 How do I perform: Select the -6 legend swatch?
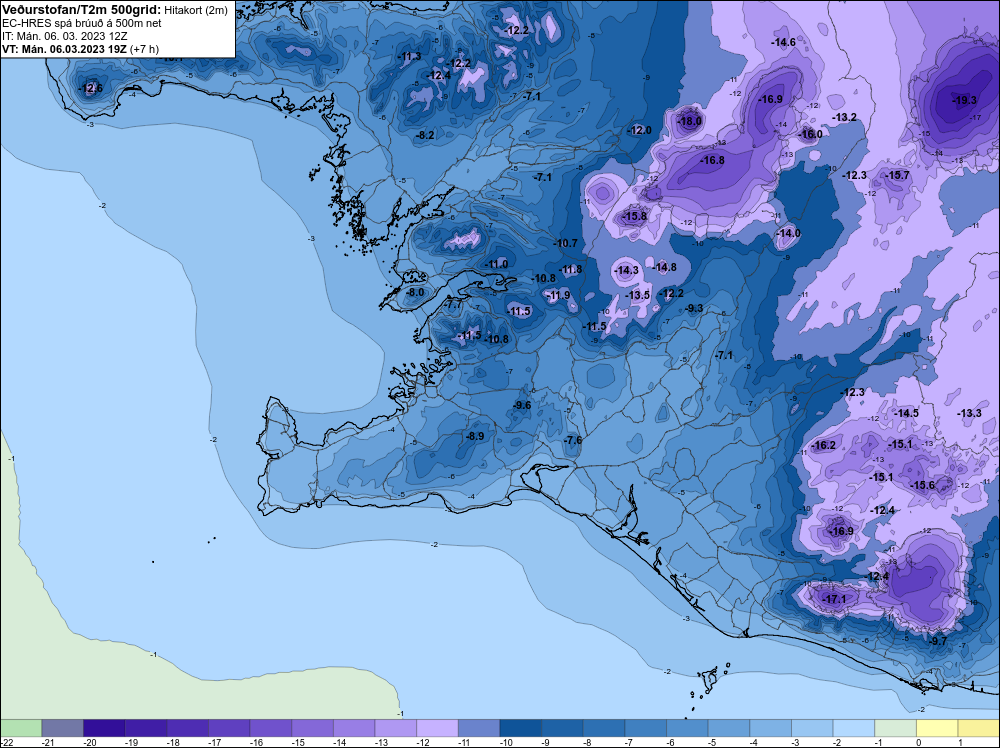pyautogui.click(x=688, y=728)
